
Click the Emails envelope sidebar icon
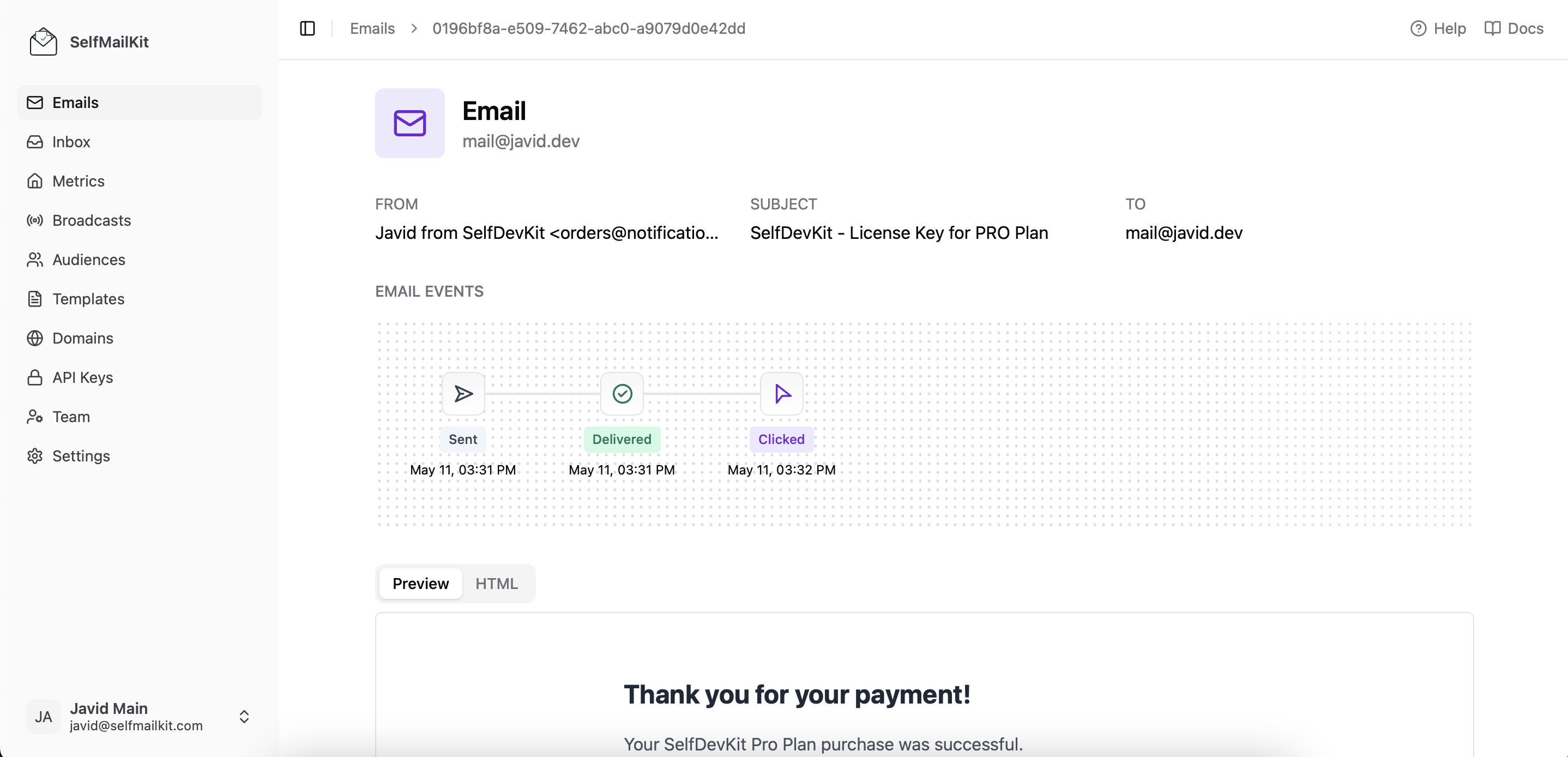[35, 103]
